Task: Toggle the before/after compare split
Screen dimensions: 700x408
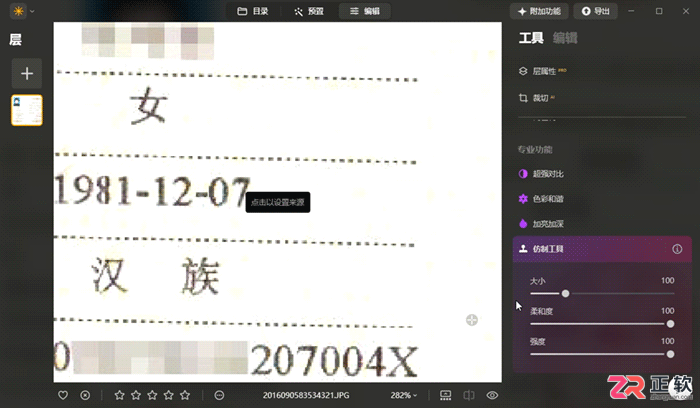Action: [x=469, y=395]
